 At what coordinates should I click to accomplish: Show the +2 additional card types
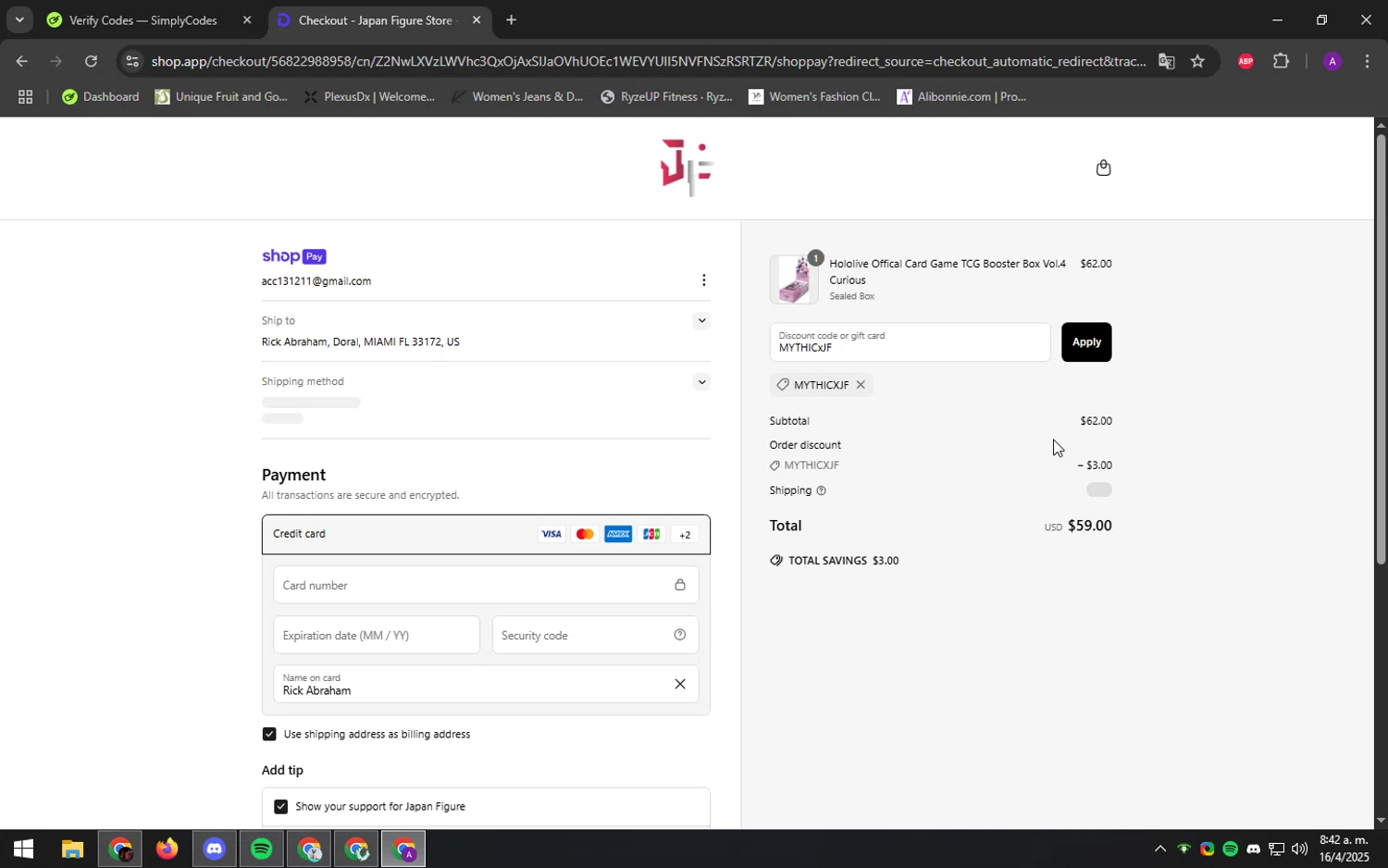685,534
